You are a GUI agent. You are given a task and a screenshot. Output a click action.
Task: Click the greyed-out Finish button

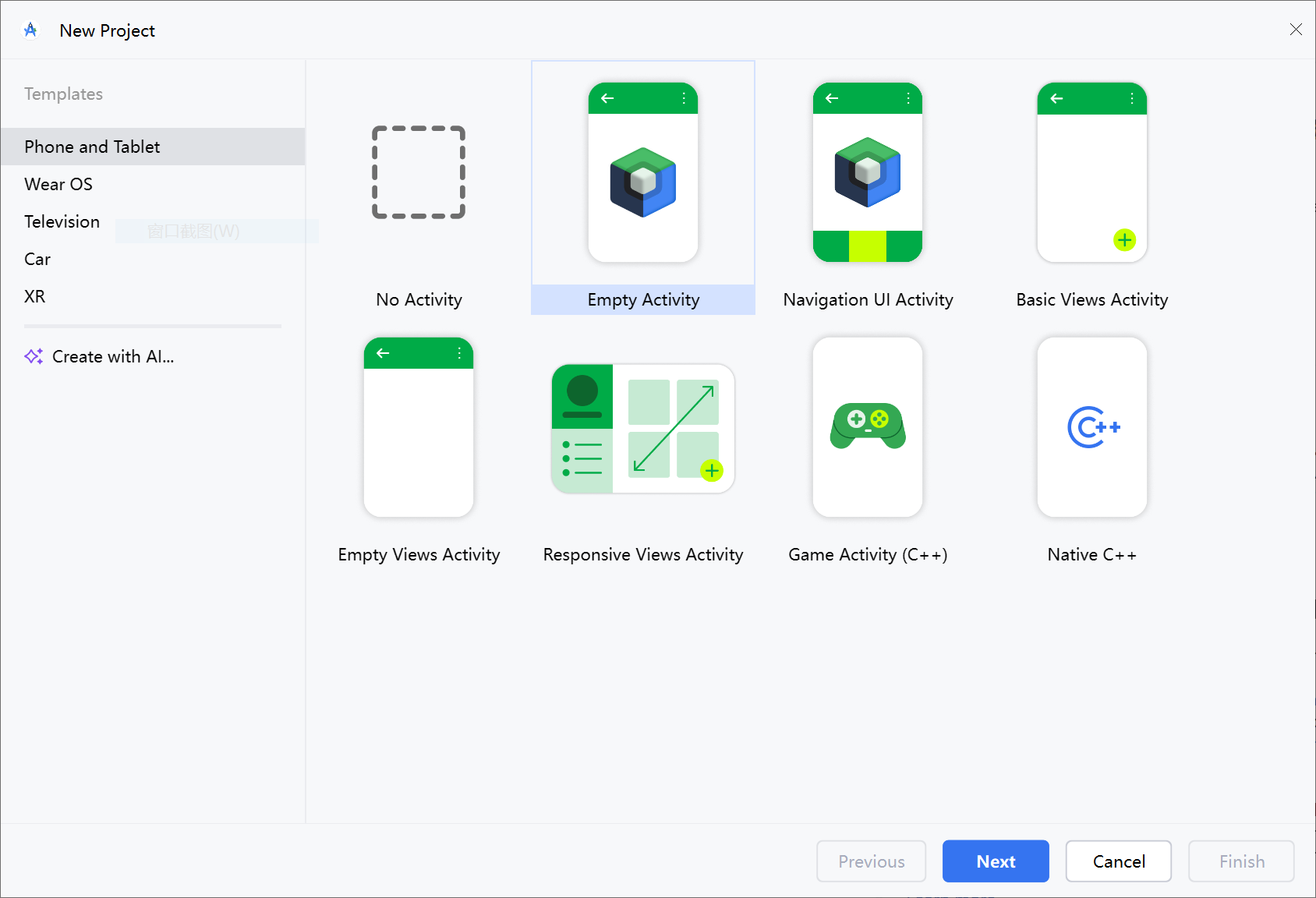coord(1242,861)
